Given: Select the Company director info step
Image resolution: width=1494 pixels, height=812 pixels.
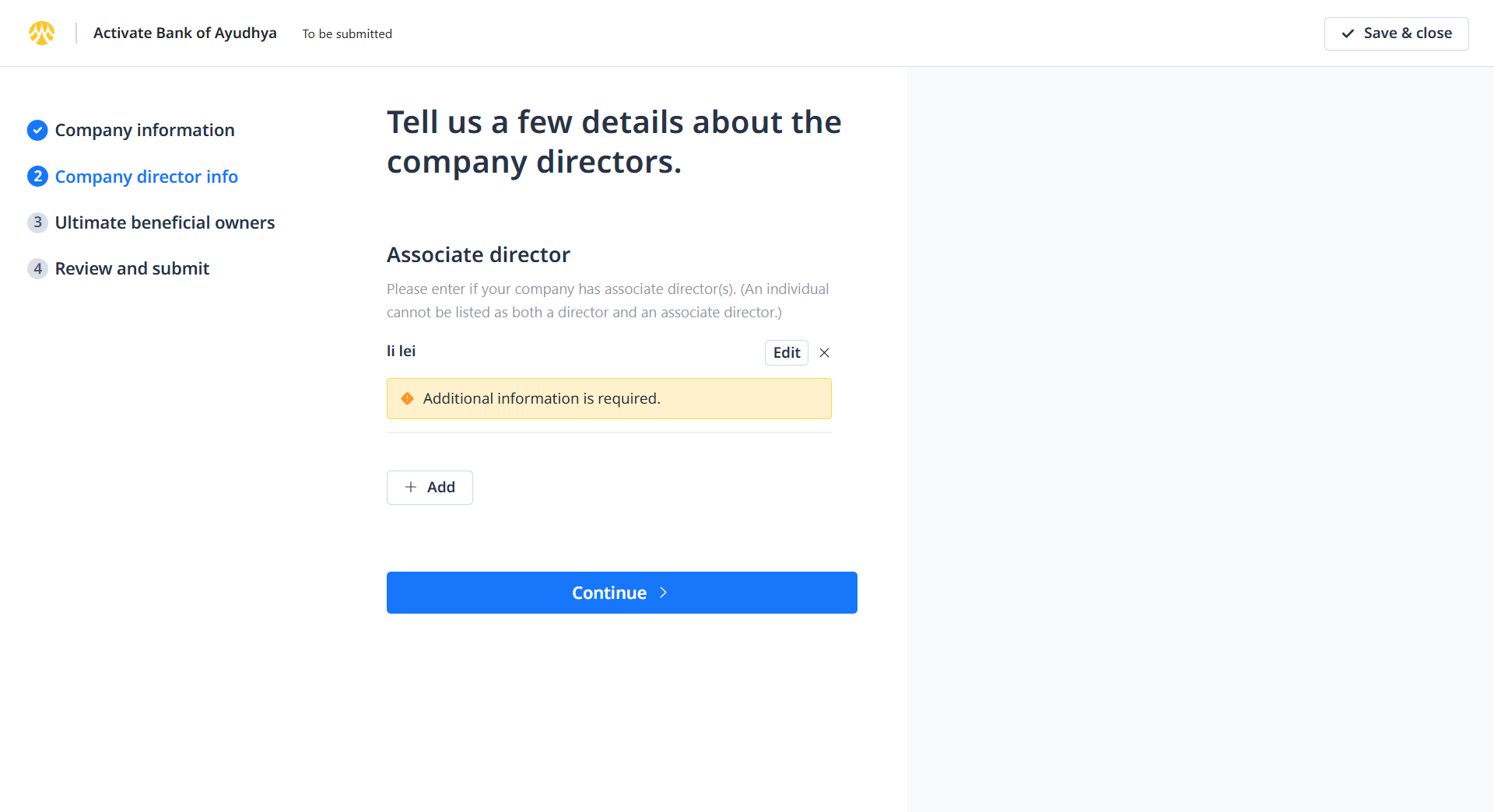Looking at the screenshot, I should tap(146, 177).
